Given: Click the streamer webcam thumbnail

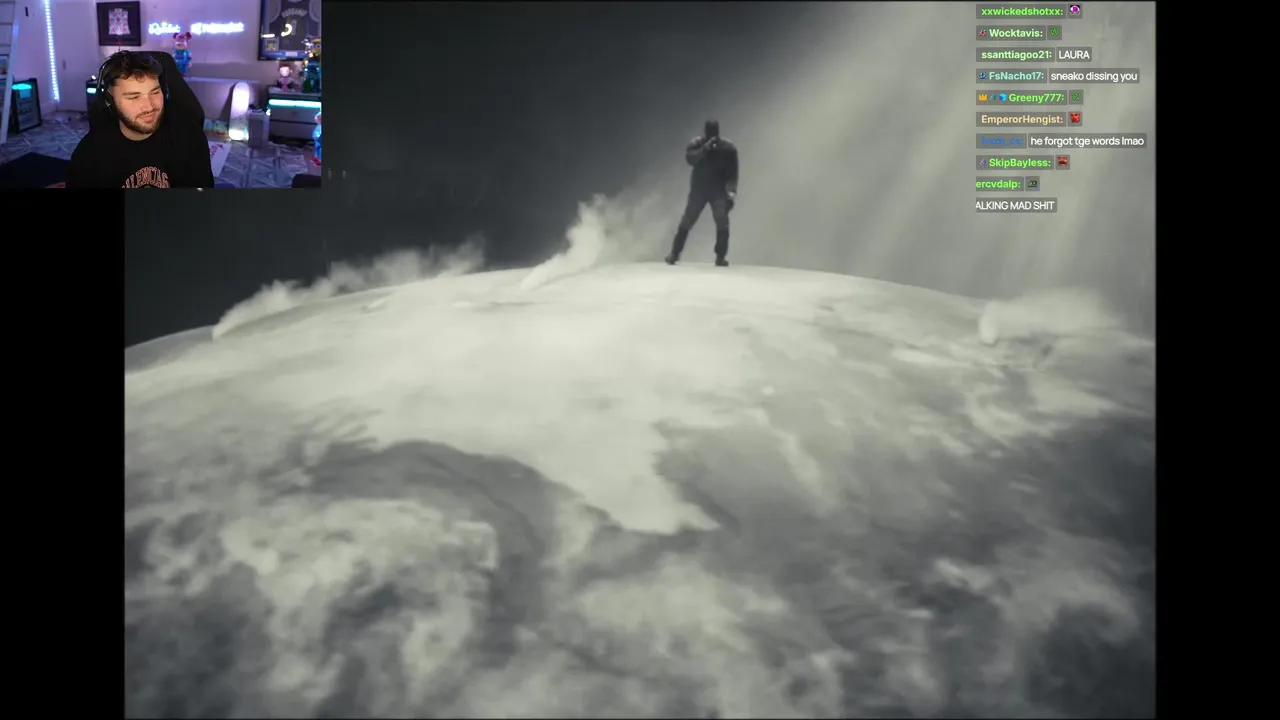Looking at the screenshot, I should point(161,94).
